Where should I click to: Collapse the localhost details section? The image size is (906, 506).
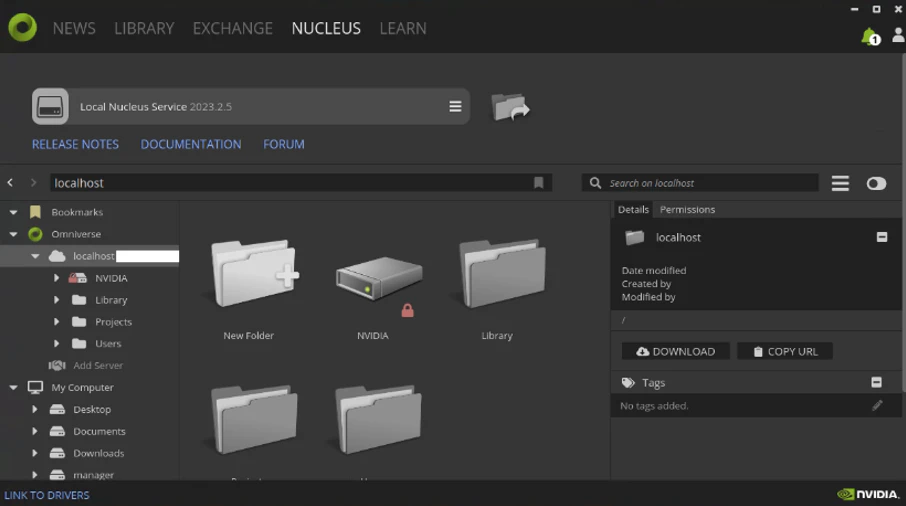point(882,237)
